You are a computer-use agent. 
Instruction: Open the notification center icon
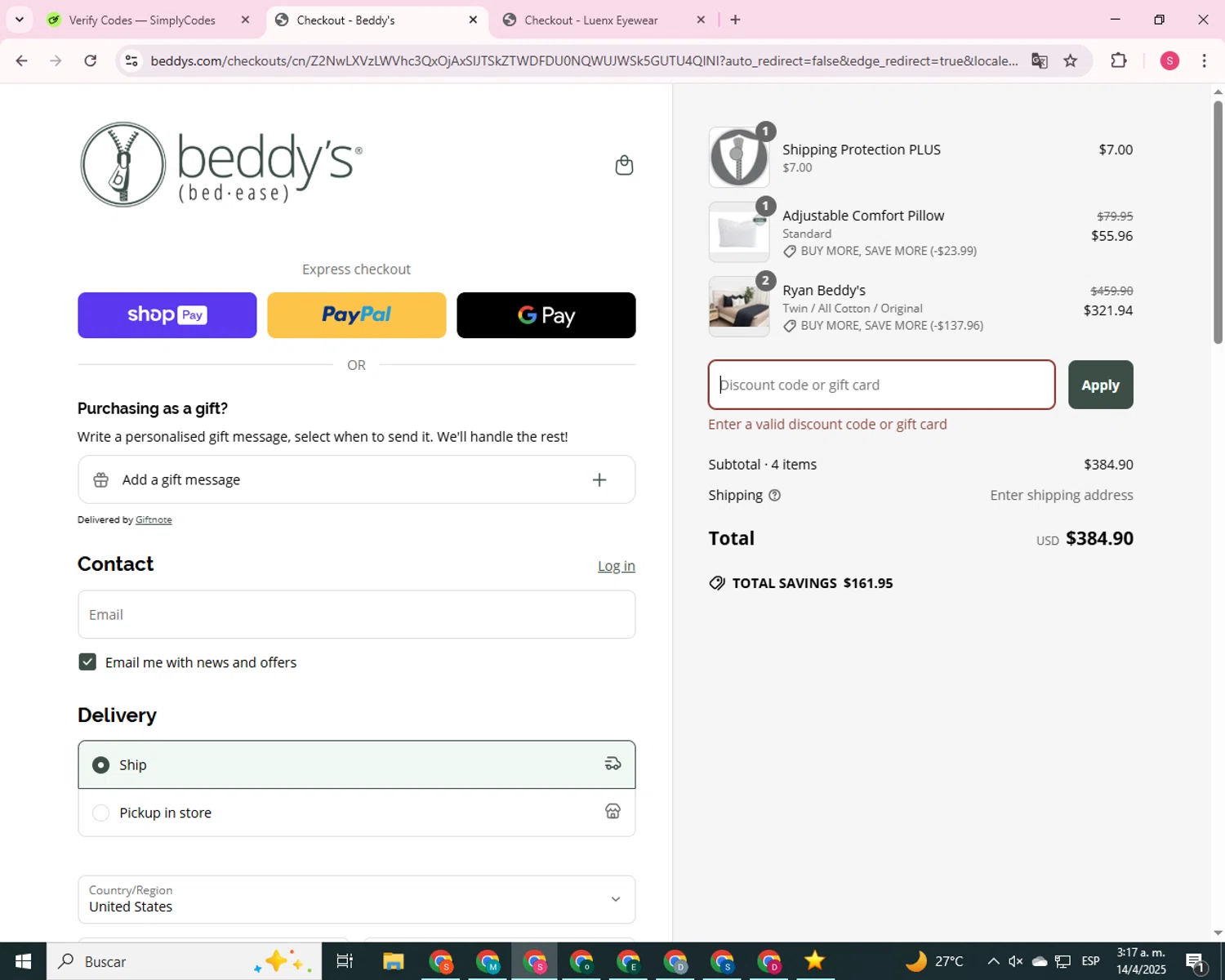pos(1196,961)
